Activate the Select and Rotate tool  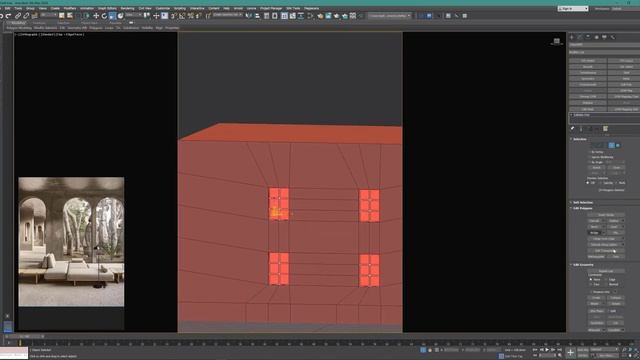click(x=104, y=16)
